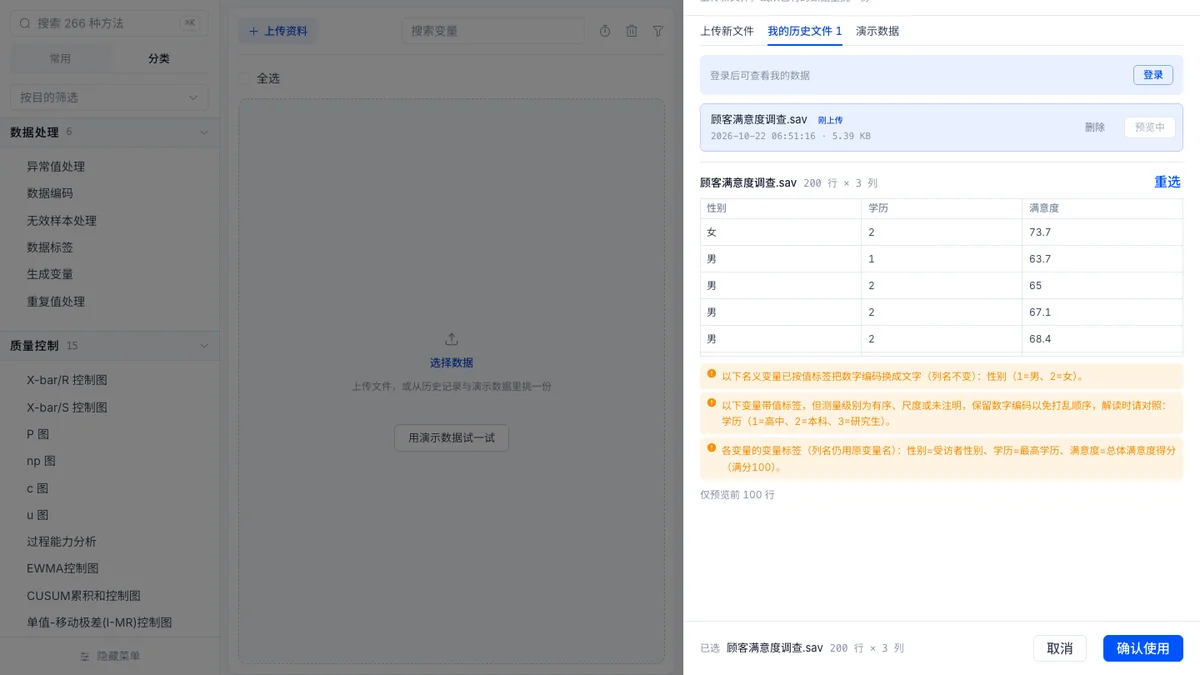Switch to the 我的历史文件 tab
The width and height of the screenshot is (1200, 675).
(805, 31)
